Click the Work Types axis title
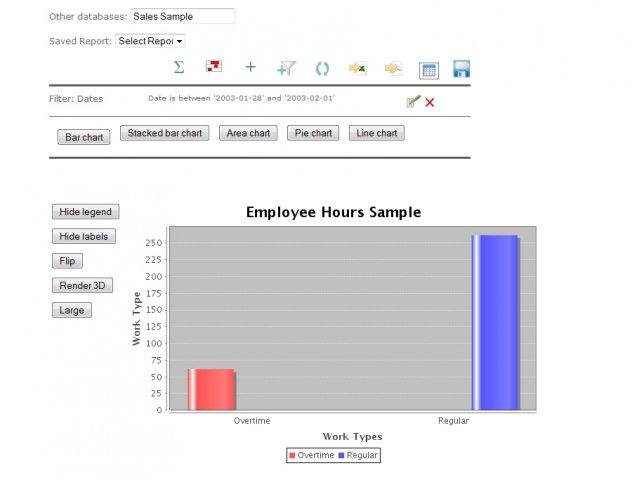The image size is (632, 480). [353, 436]
